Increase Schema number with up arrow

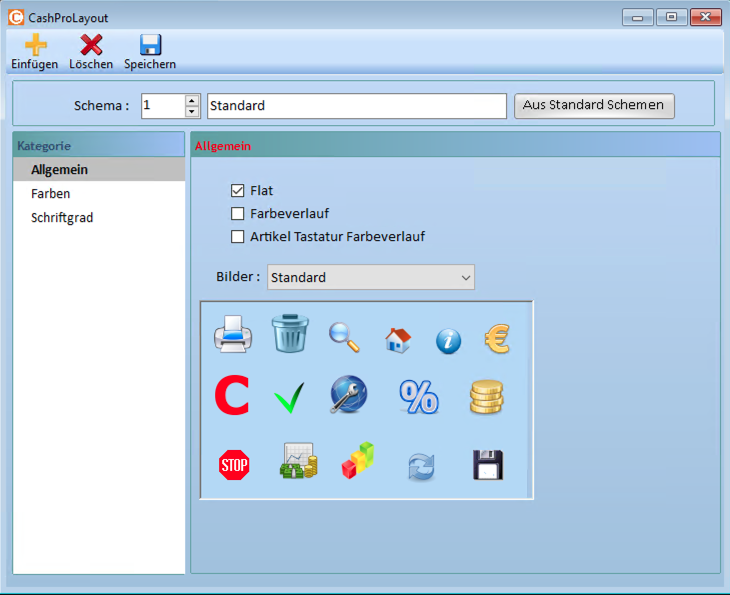[x=192, y=100]
